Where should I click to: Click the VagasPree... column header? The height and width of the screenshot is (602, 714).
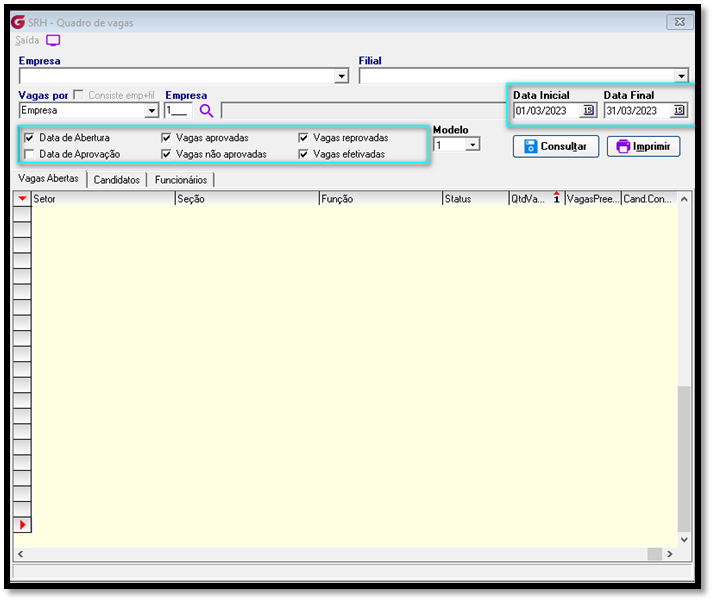(x=593, y=199)
